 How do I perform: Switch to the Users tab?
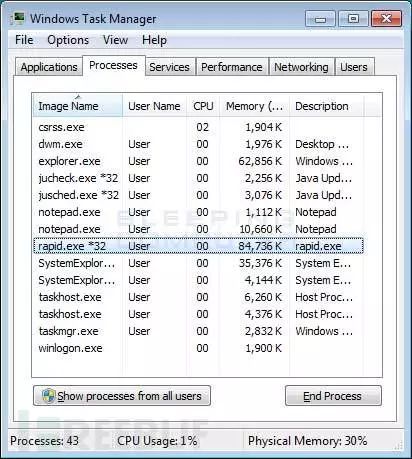pyautogui.click(x=354, y=67)
